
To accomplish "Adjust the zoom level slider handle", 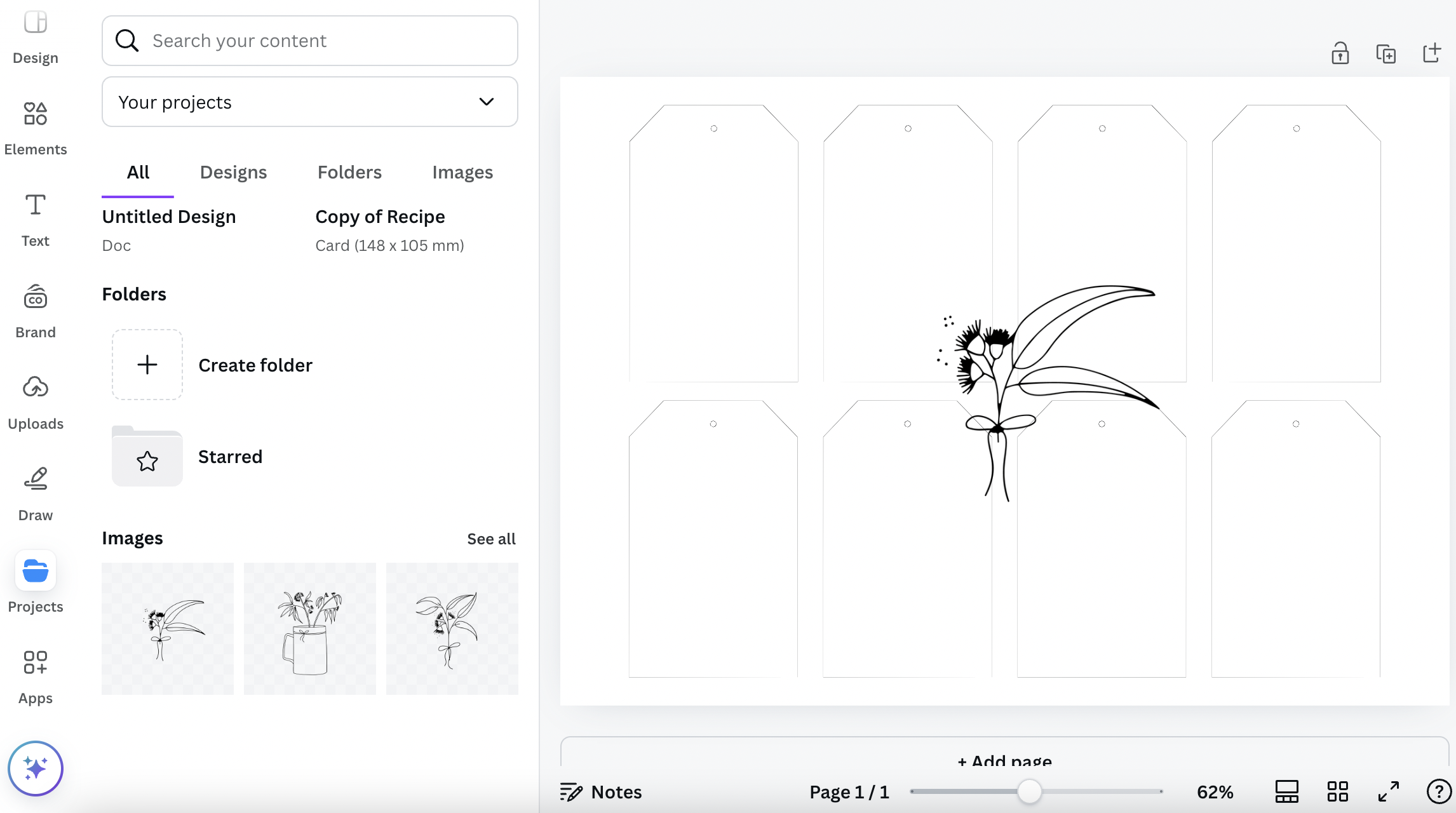I will point(1029,791).
